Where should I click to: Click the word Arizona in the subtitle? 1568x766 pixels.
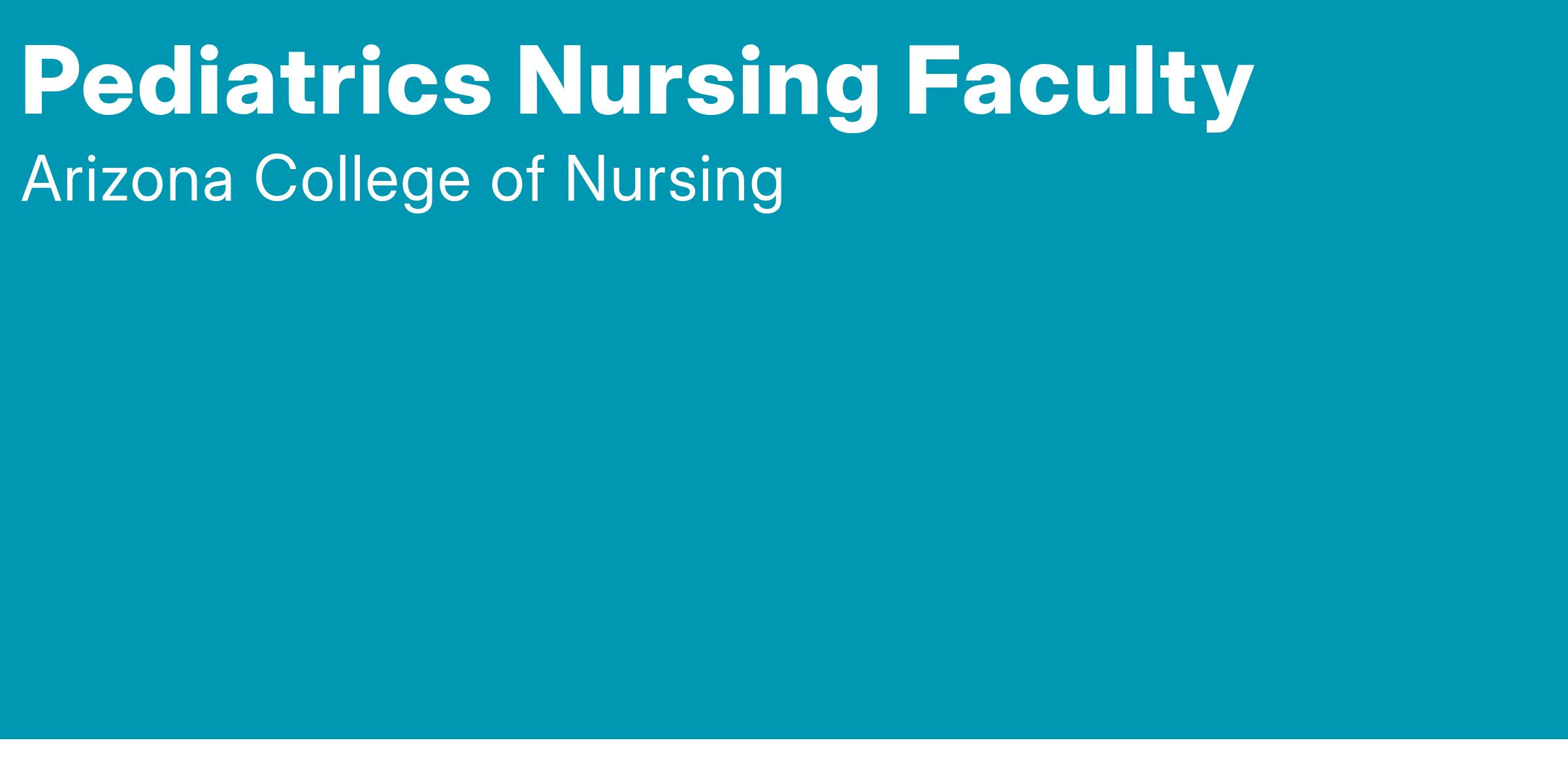127,180
